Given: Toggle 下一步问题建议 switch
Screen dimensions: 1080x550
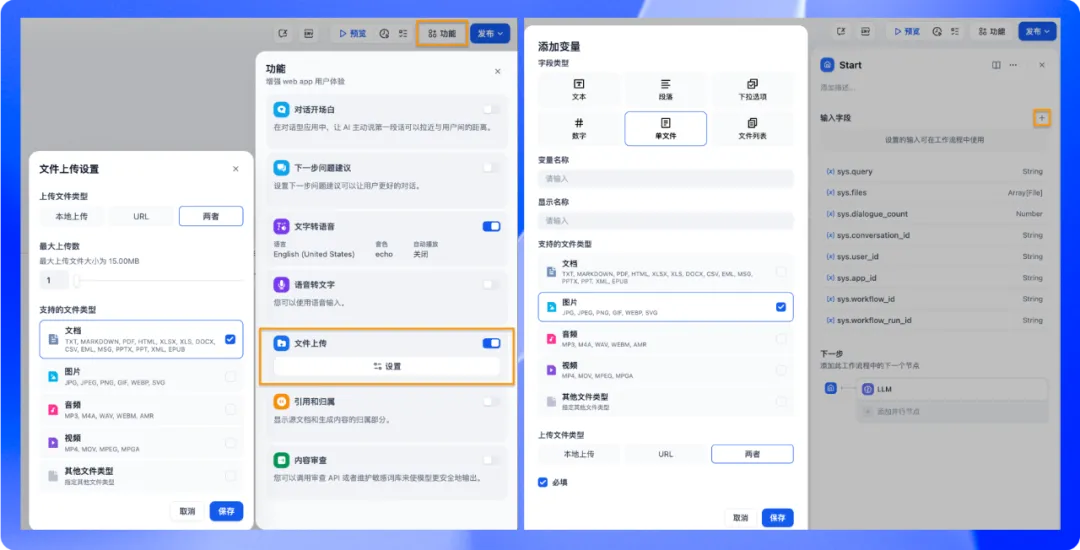Looking at the screenshot, I should point(491,168).
